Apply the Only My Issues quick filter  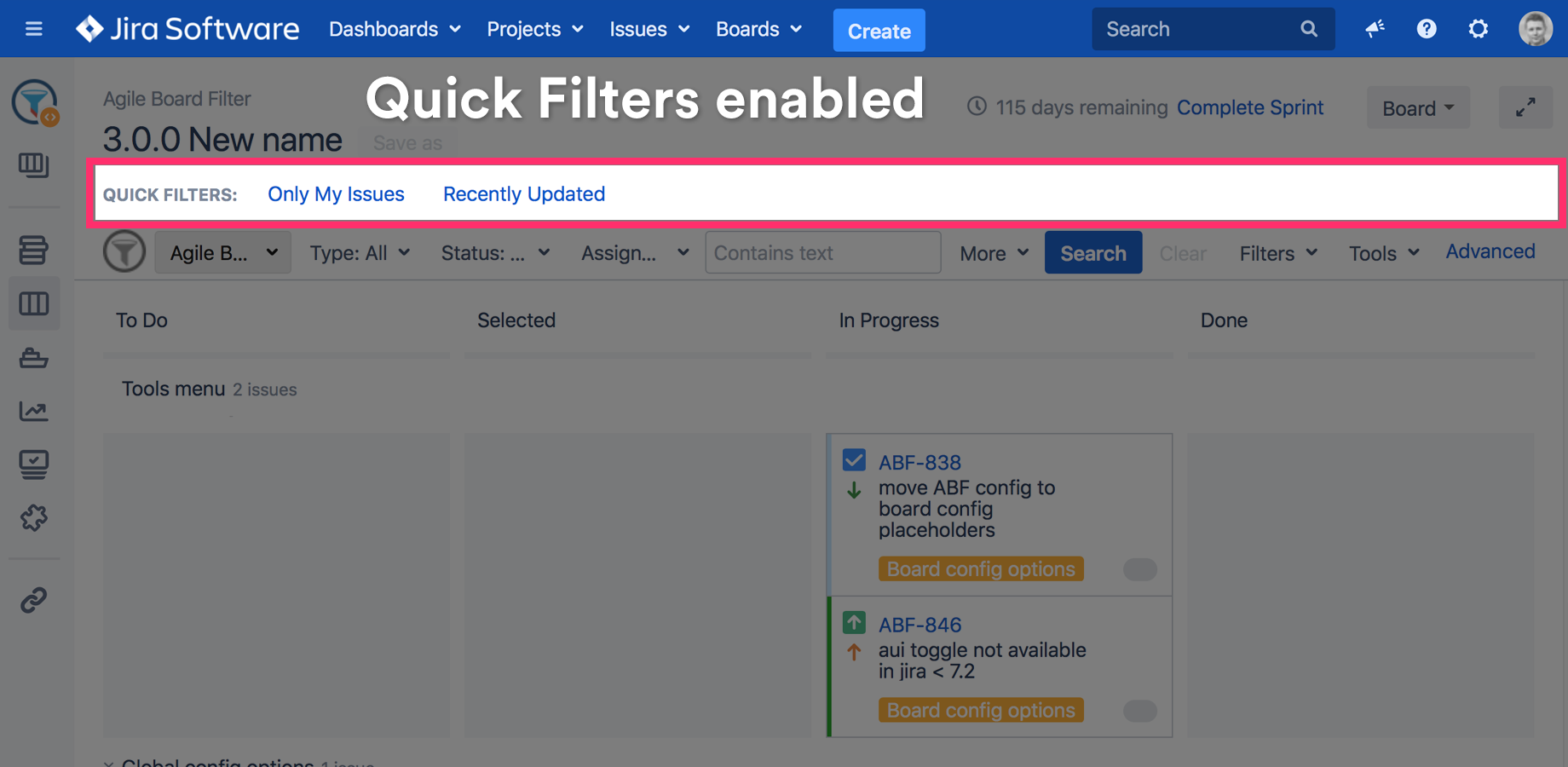(336, 194)
